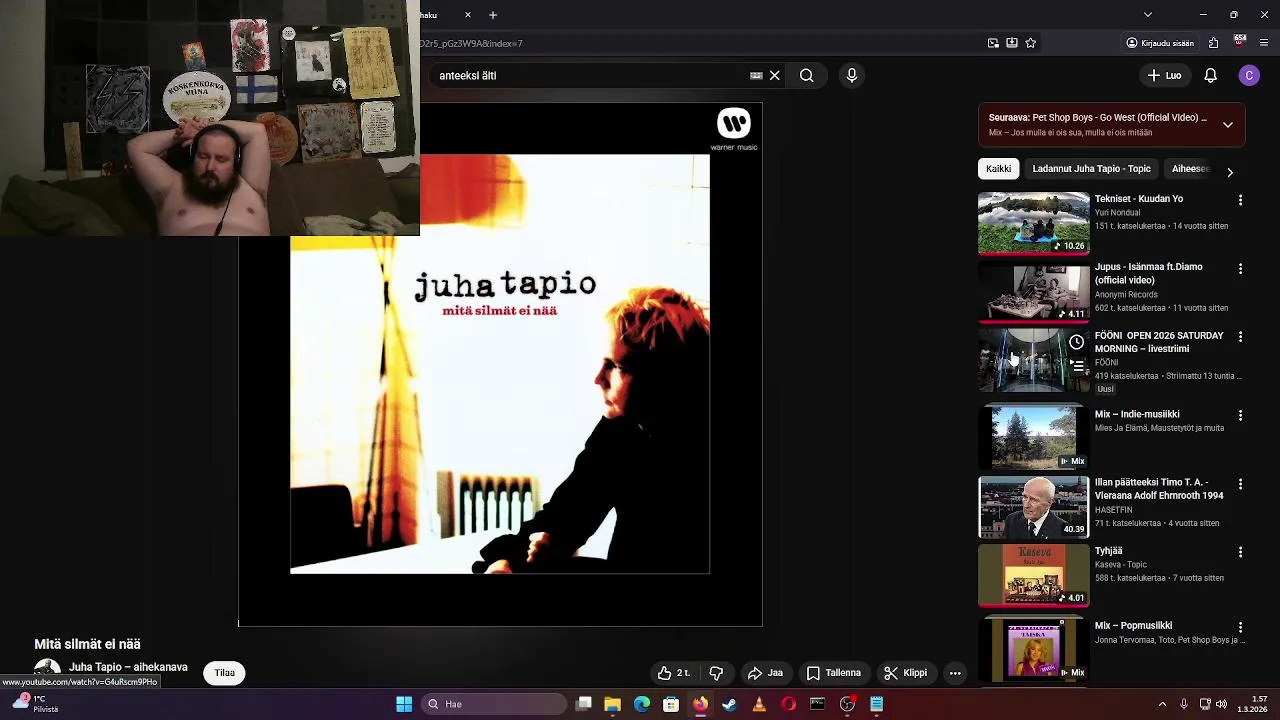1280x720 pixels.
Task: Open the on-screen keyboard icon in search box
Action: click(x=756, y=75)
